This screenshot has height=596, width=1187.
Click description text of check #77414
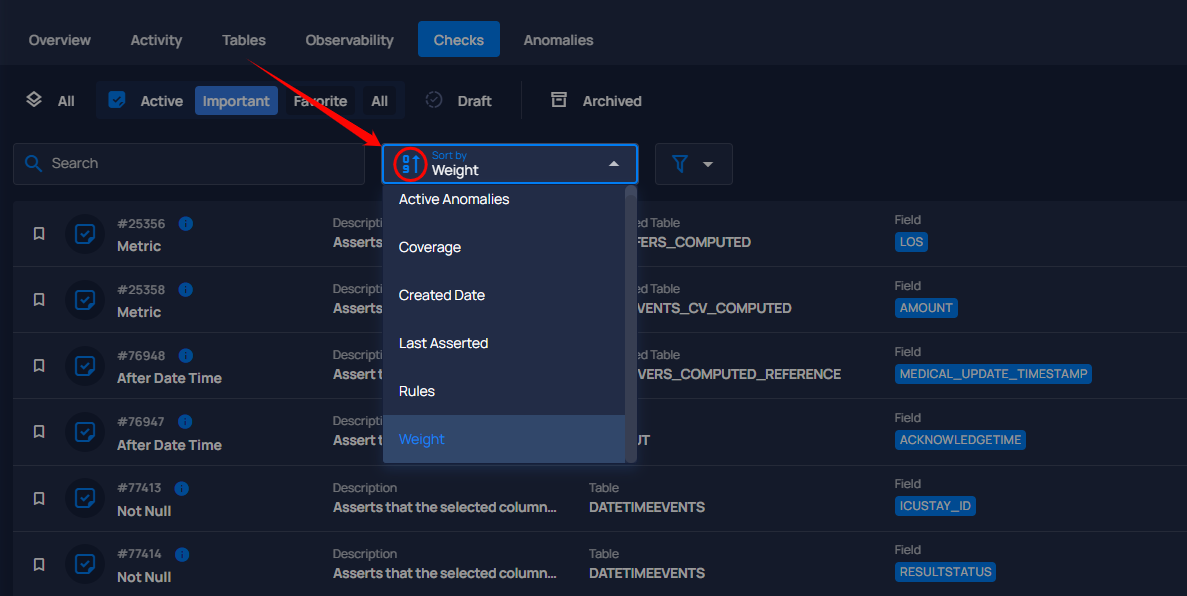444,573
